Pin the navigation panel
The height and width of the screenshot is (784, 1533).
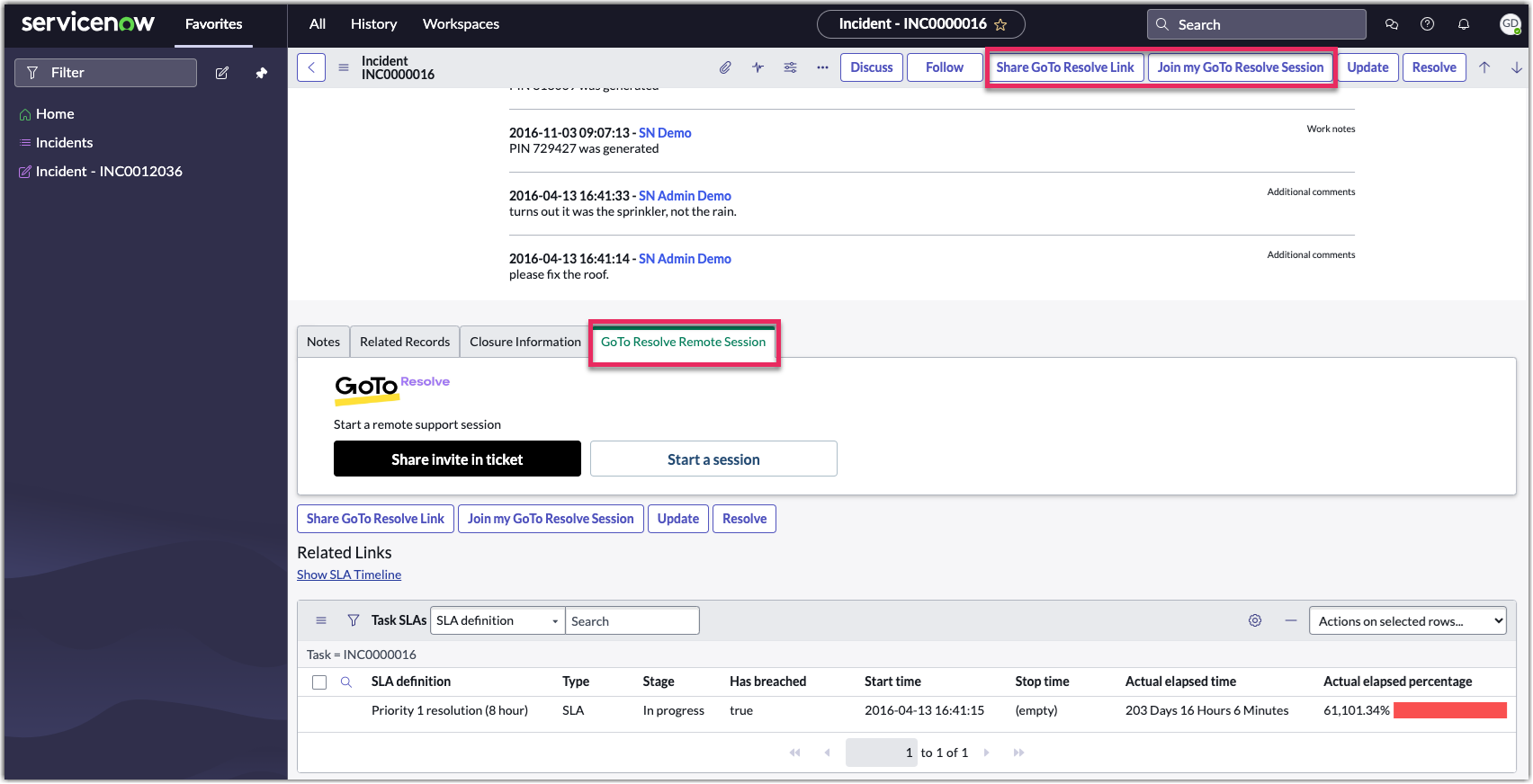point(262,73)
